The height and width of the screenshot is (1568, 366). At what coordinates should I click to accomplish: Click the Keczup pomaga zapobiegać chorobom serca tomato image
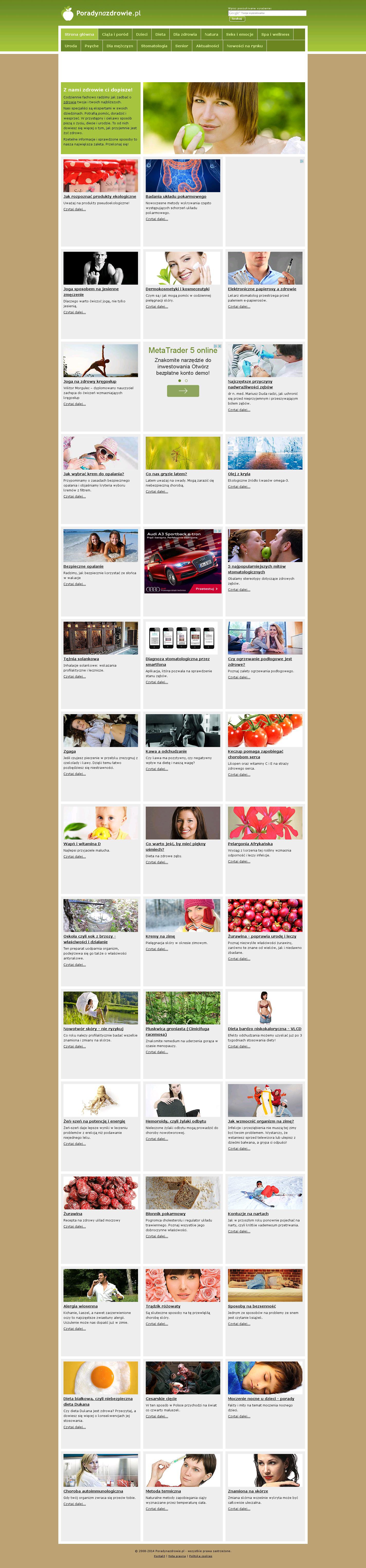pos(265,730)
